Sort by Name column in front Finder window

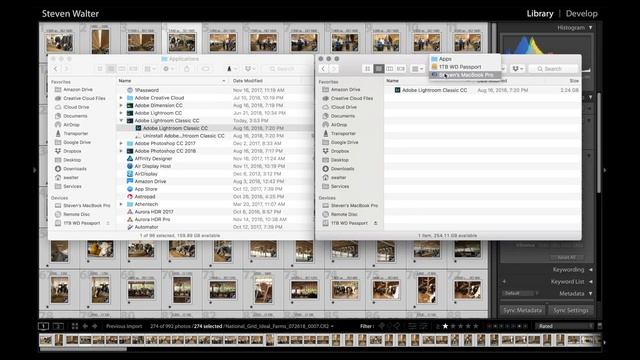pos(392,81)
